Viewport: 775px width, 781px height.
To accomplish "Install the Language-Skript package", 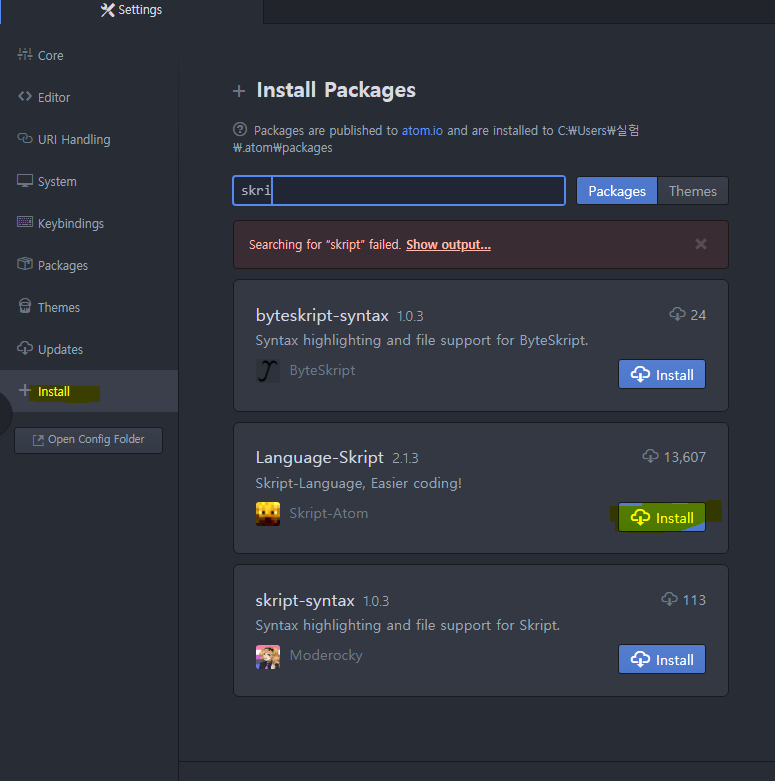I will (x=661, y=518).
